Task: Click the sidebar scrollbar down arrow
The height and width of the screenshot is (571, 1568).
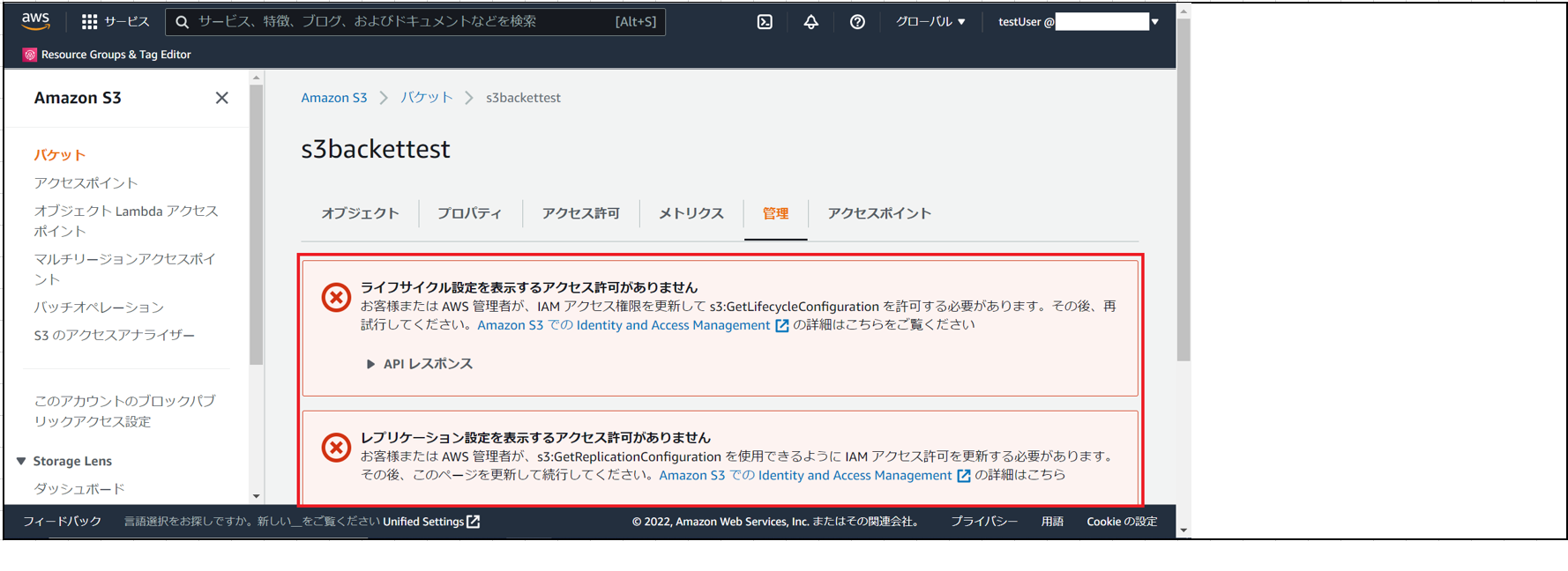Action: click(257, 496)
